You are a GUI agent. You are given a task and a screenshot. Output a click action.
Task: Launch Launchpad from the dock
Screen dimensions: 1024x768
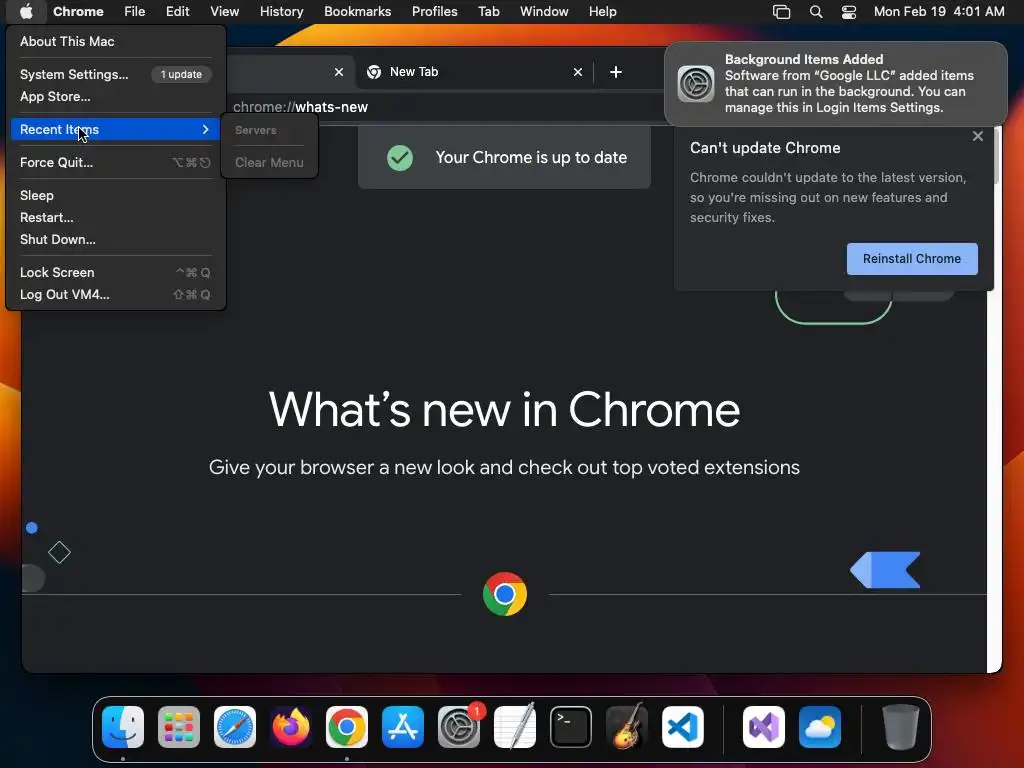pyautogui.click(x=179, y=727)
